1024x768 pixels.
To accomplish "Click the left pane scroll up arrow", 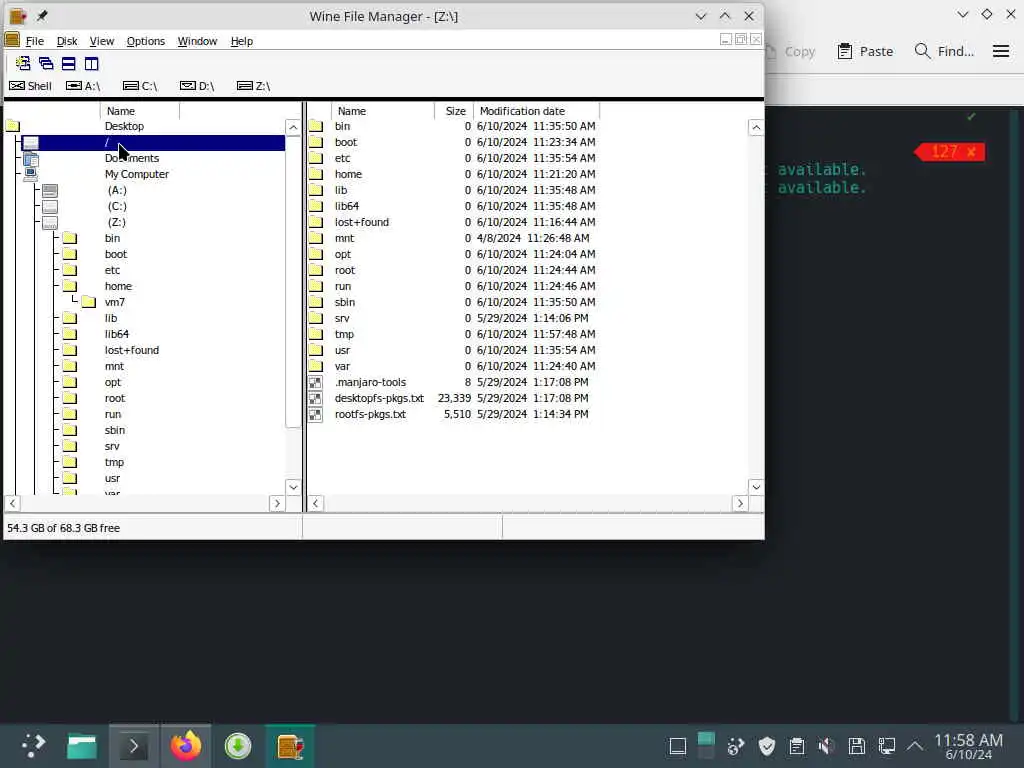I will [293, 127].
